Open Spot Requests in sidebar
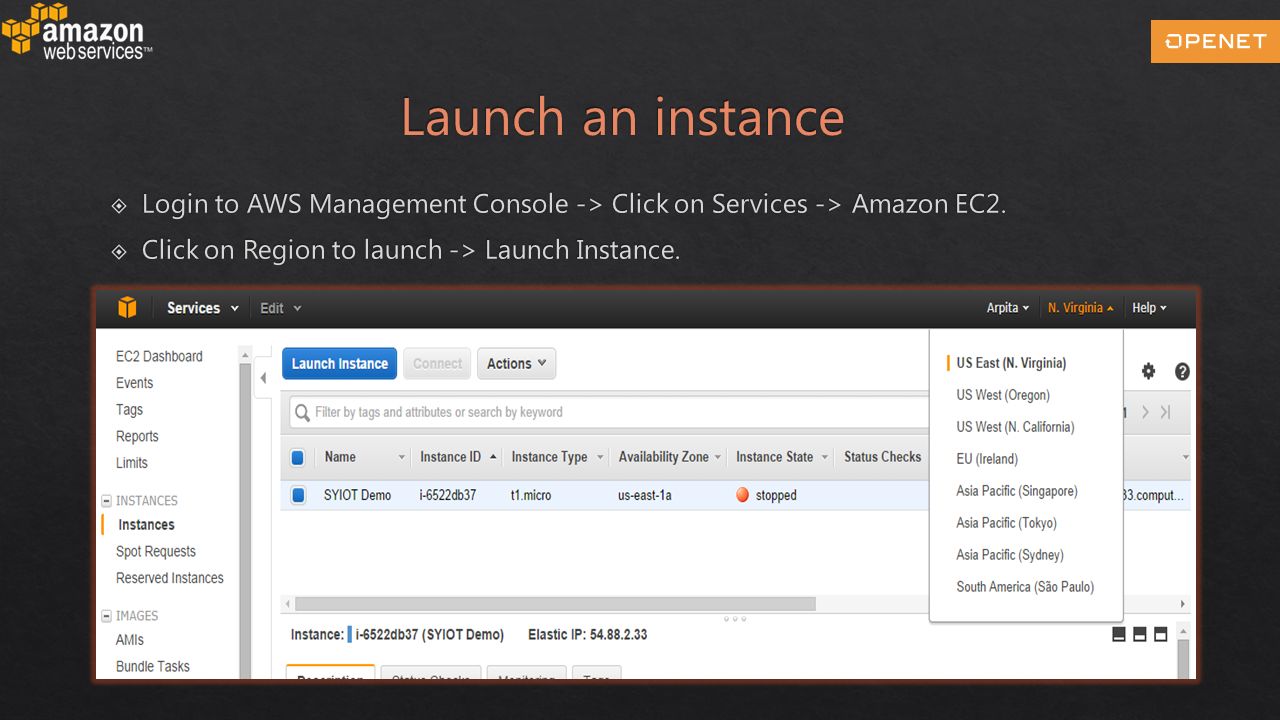The width and height of the screenshot is (1280, 720). coord(155,551)
